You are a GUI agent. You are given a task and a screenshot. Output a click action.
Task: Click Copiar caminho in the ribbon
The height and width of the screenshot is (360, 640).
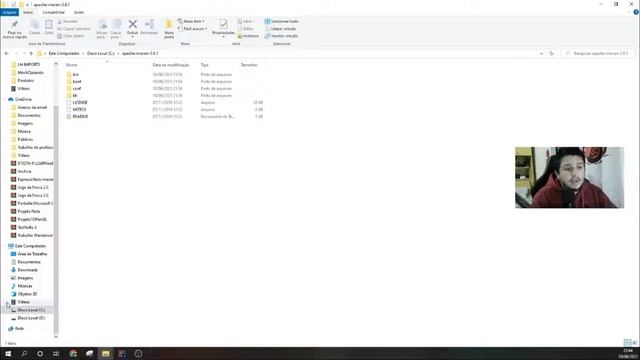[x=73, y=29]
